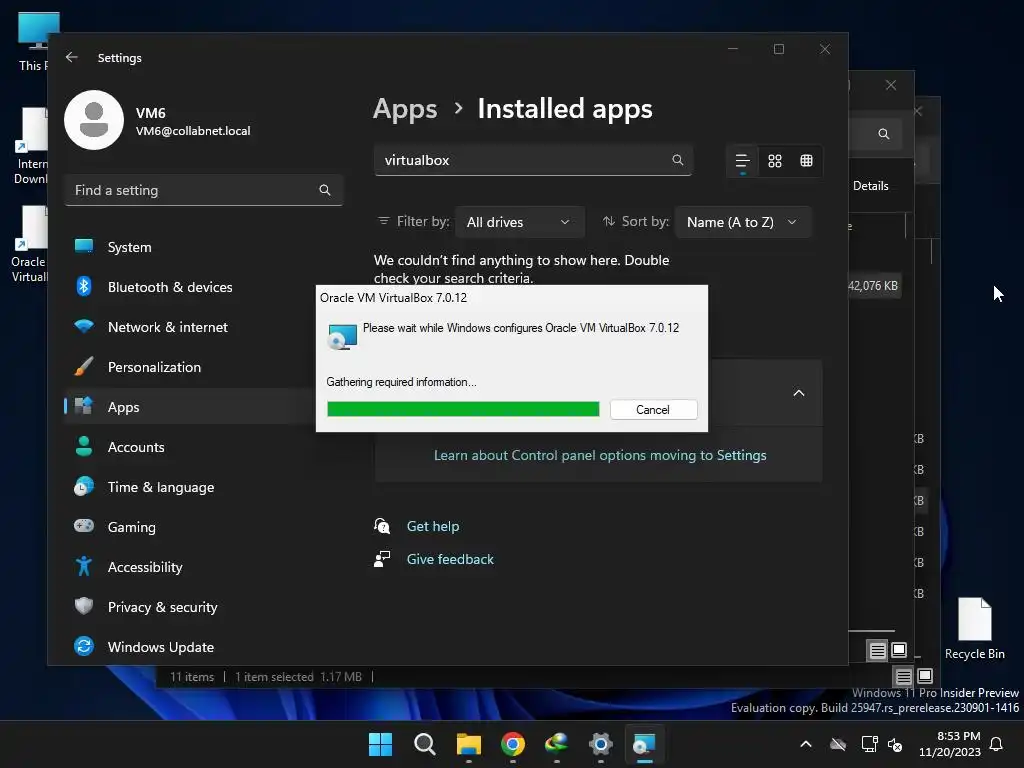This screenshot has width=1024, height=768.
Task: Open the VM6 user profile picture
Action: point(94,120)
